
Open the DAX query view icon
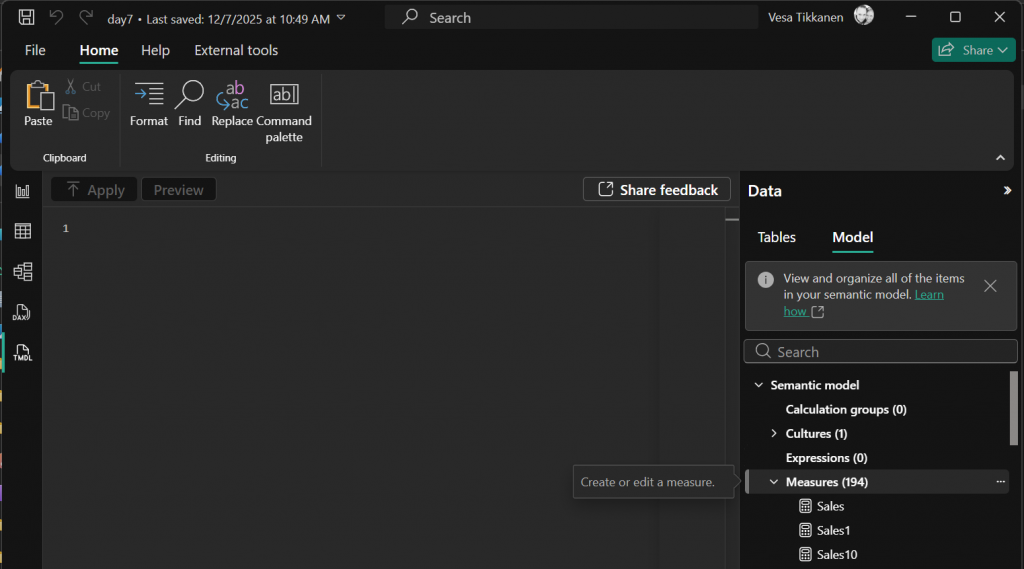(22, 312)
